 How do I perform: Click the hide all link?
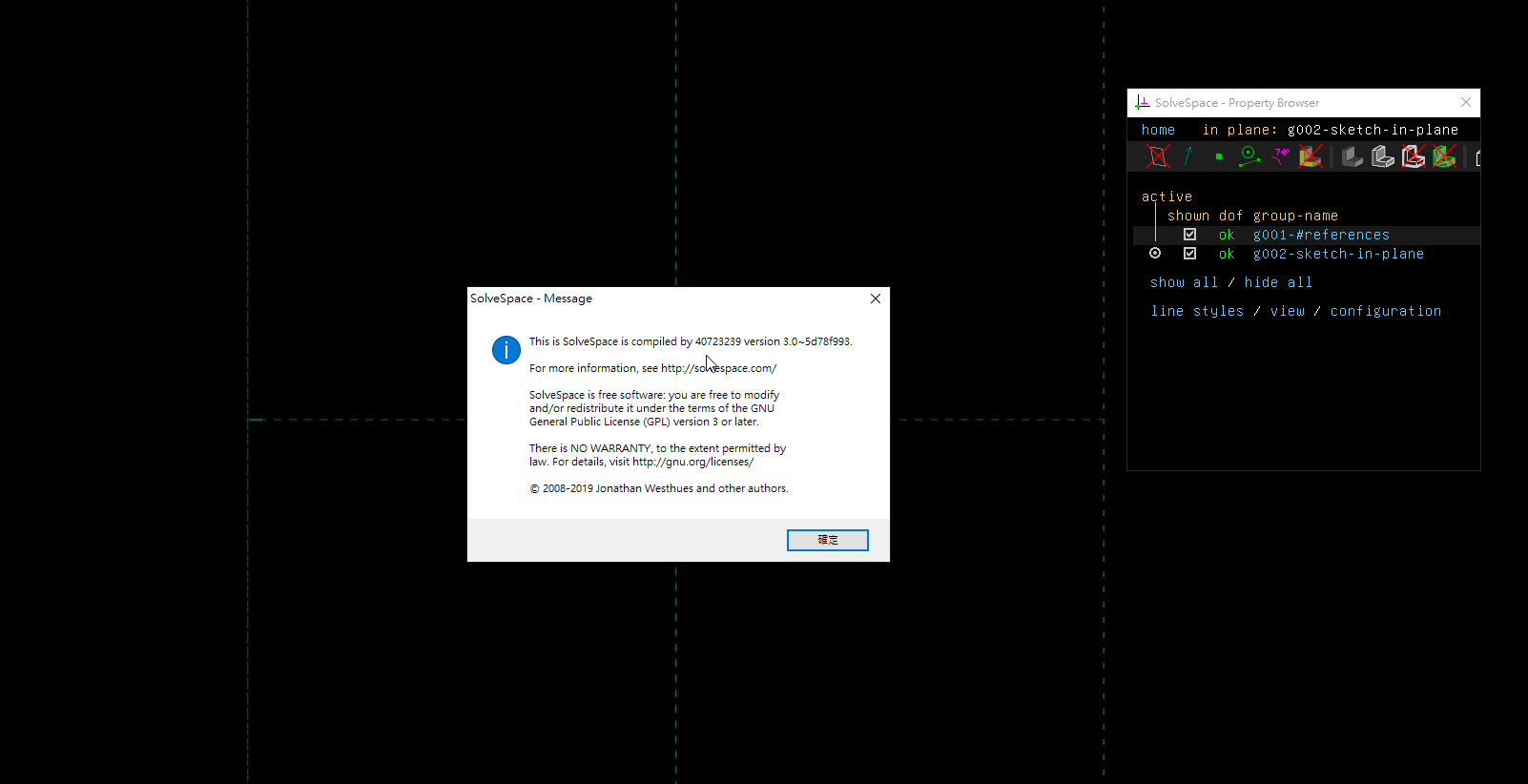[1278, 282]
